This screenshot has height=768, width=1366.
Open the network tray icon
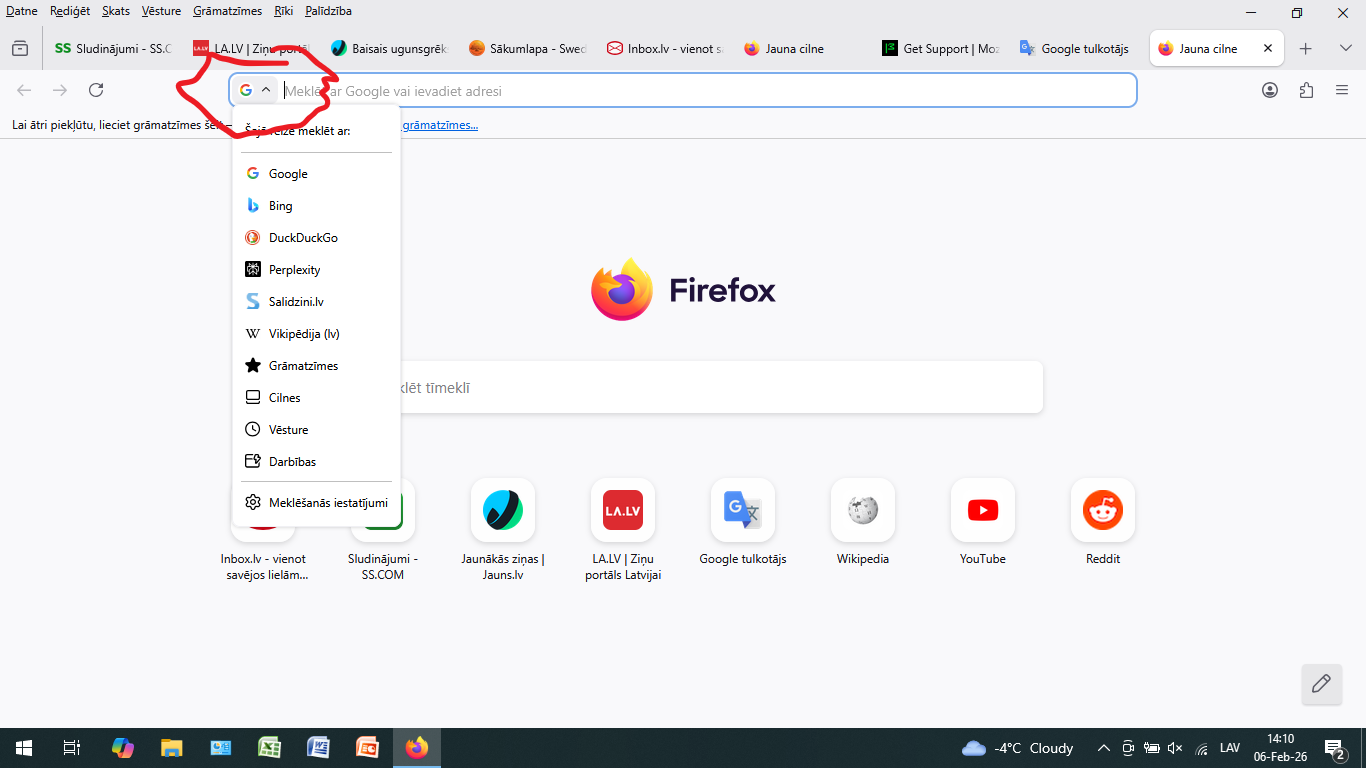coord(1201,748)
